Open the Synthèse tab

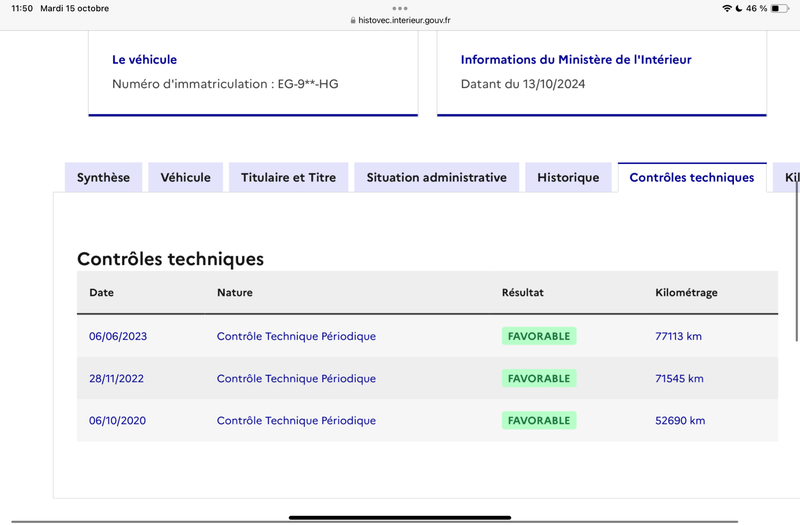pyautogui.click(x=103, y=178)
